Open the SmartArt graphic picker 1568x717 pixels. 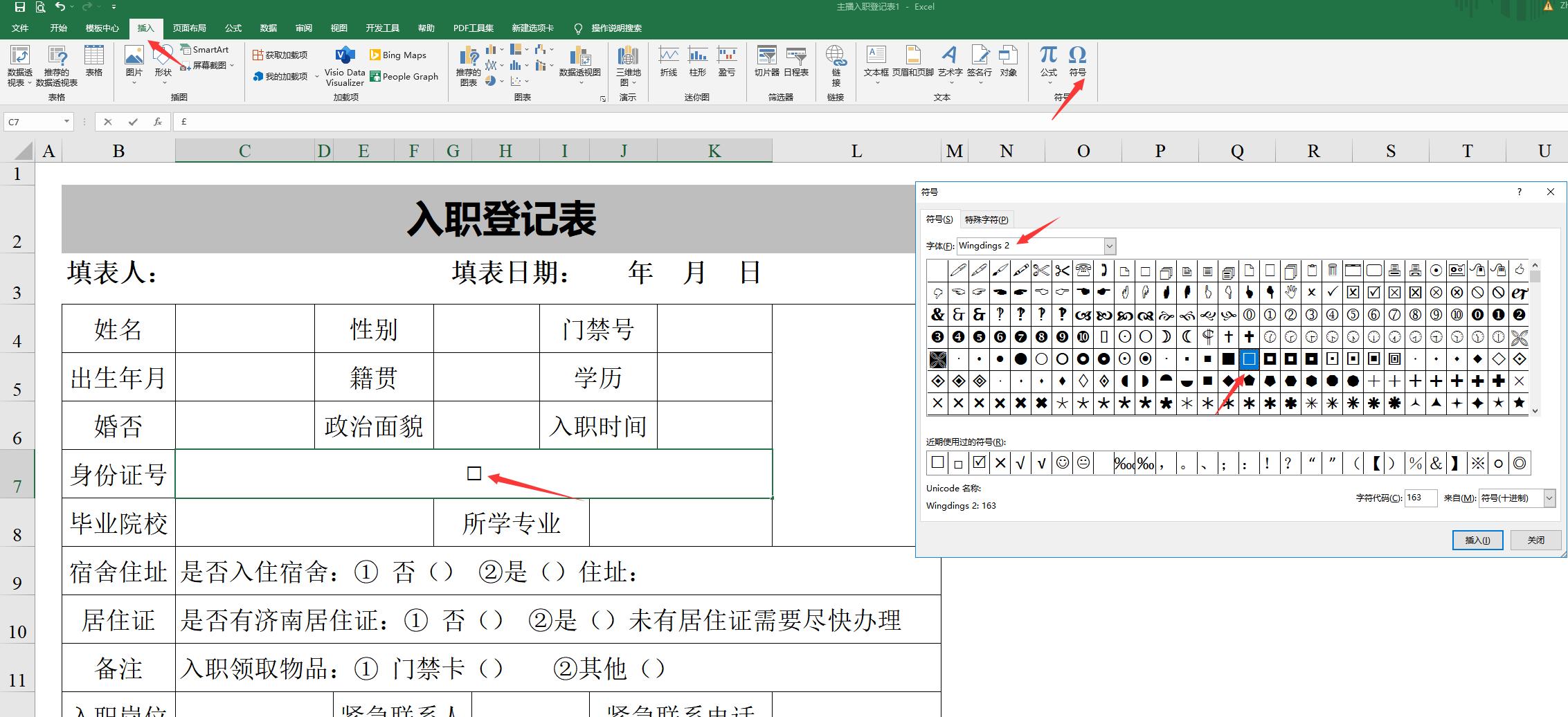click(x=206, y=49)
